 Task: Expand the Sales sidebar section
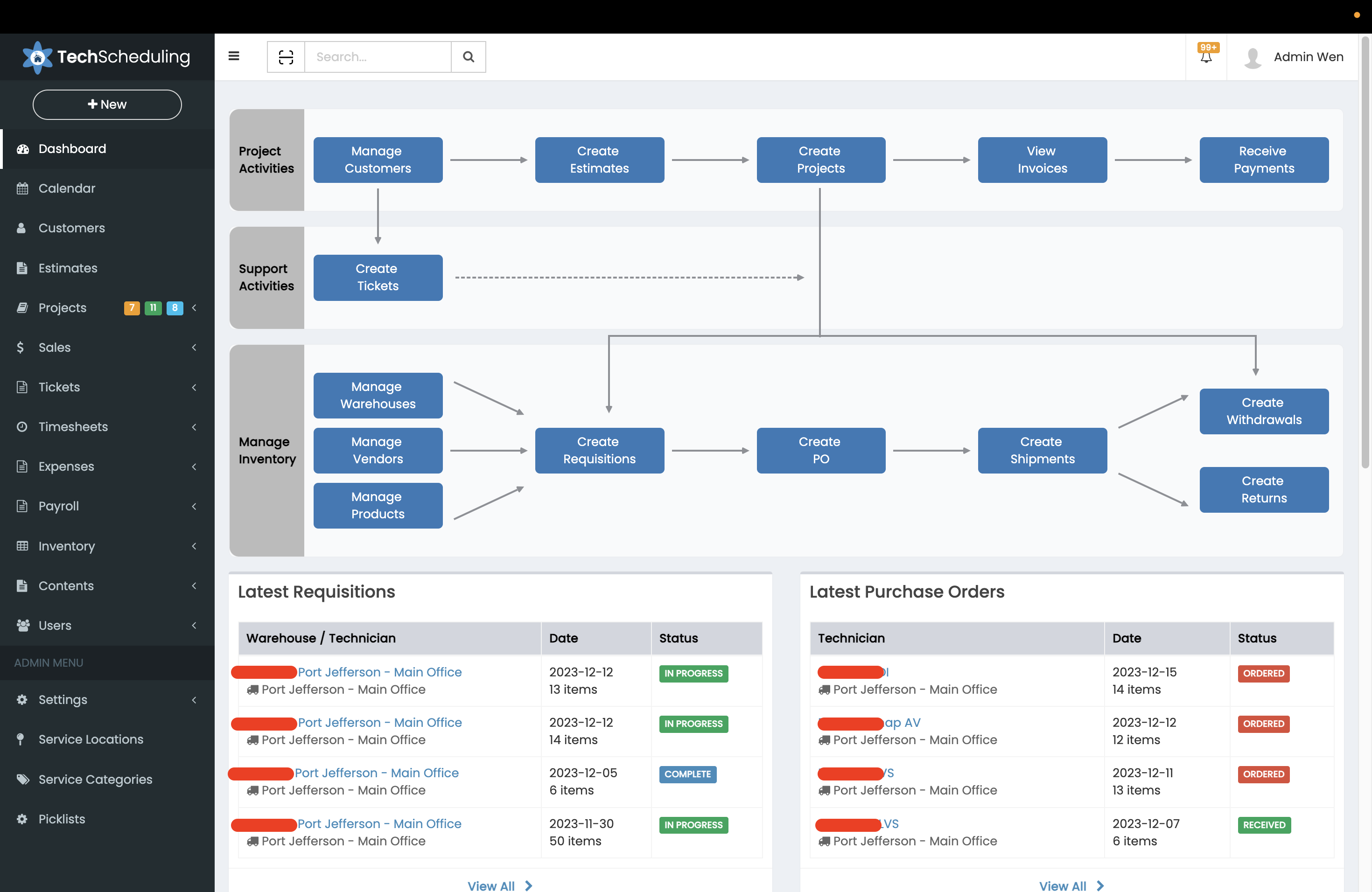194,348
